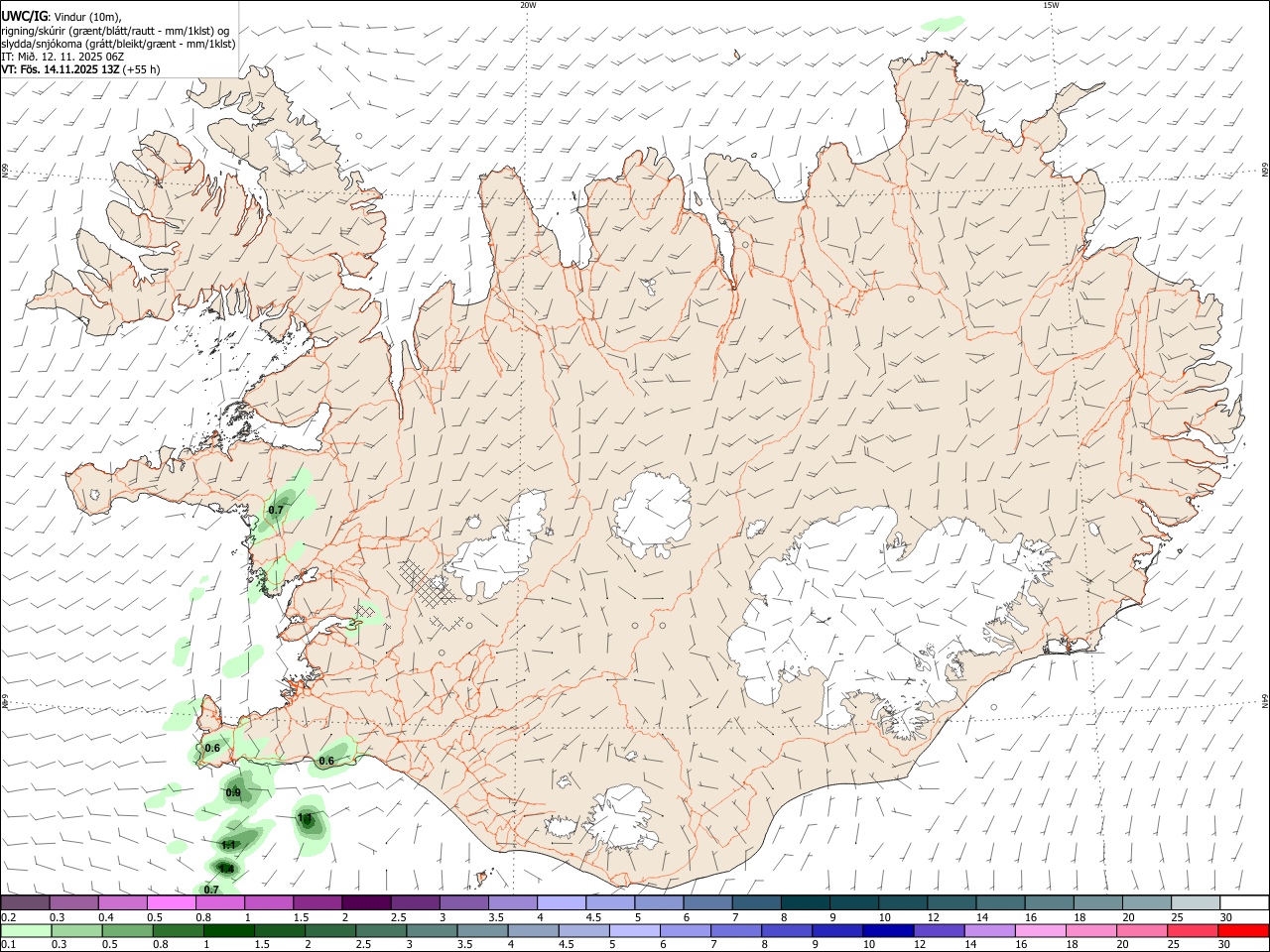The width and height of the screenshot is (1270, 952).
Task: Pick the dark green 1.5 rain legend swatch
Action: click(x=278, y=930)
